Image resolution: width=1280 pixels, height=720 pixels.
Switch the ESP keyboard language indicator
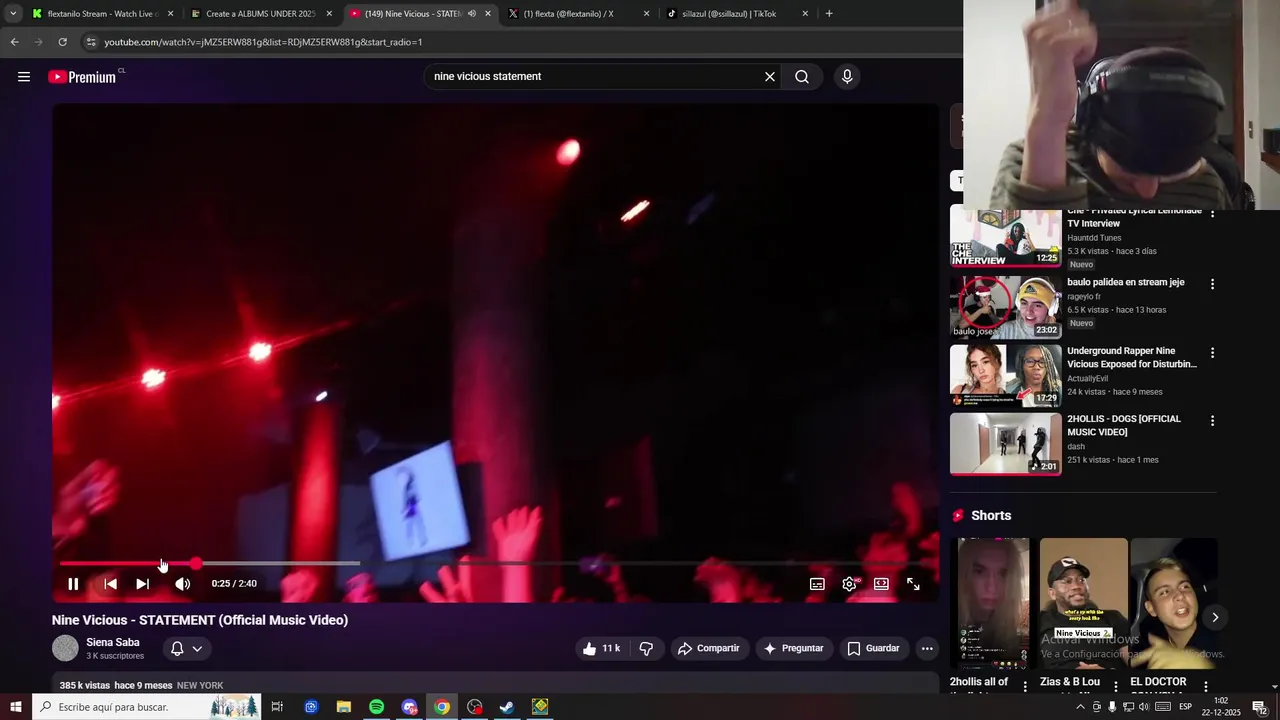click(1185, 707)
